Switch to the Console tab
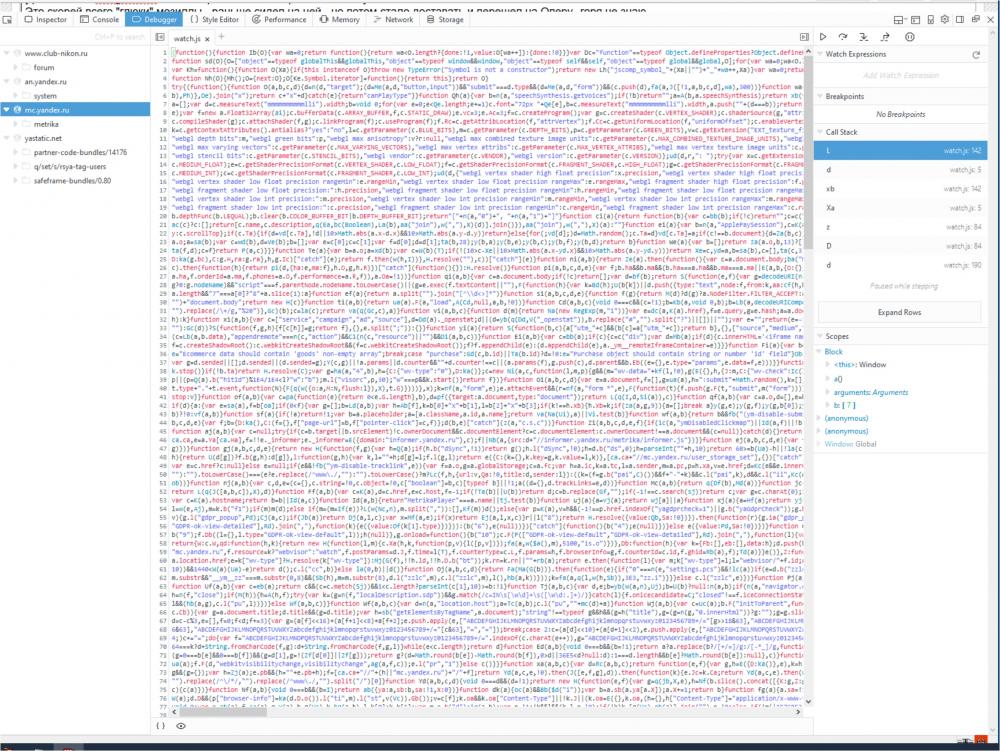Image resolution: width=1000 pixels, height=751 pixels. pyautogui.click(x=99, y=20)
